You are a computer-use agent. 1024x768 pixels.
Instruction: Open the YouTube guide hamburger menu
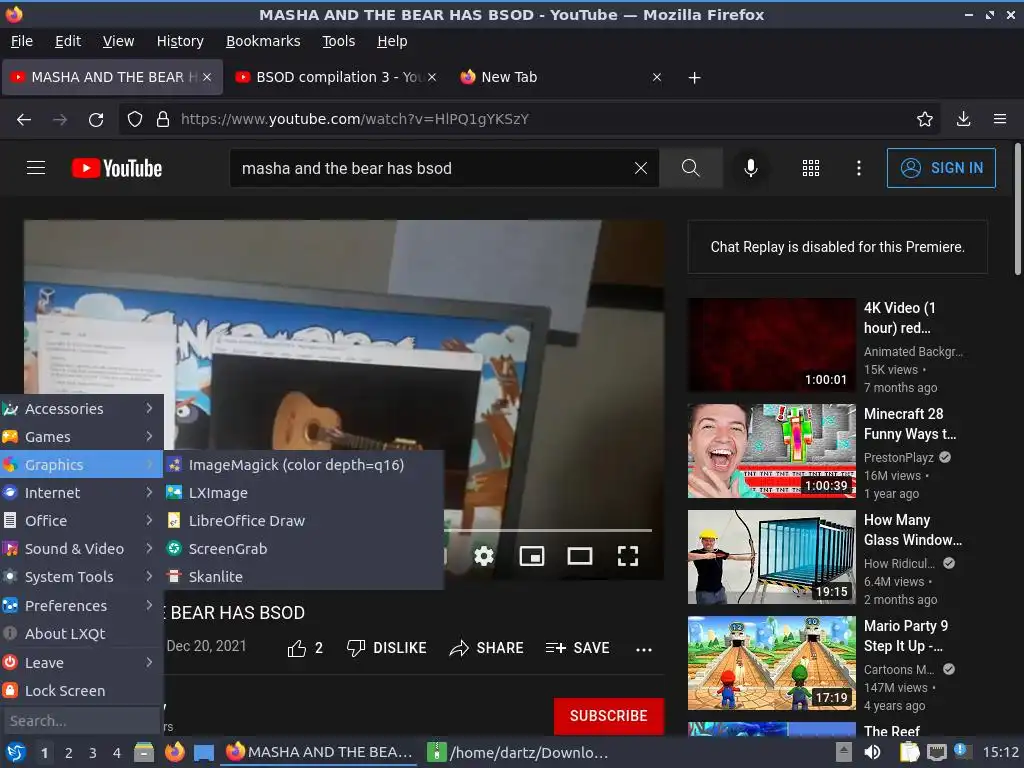click(36, 168)
